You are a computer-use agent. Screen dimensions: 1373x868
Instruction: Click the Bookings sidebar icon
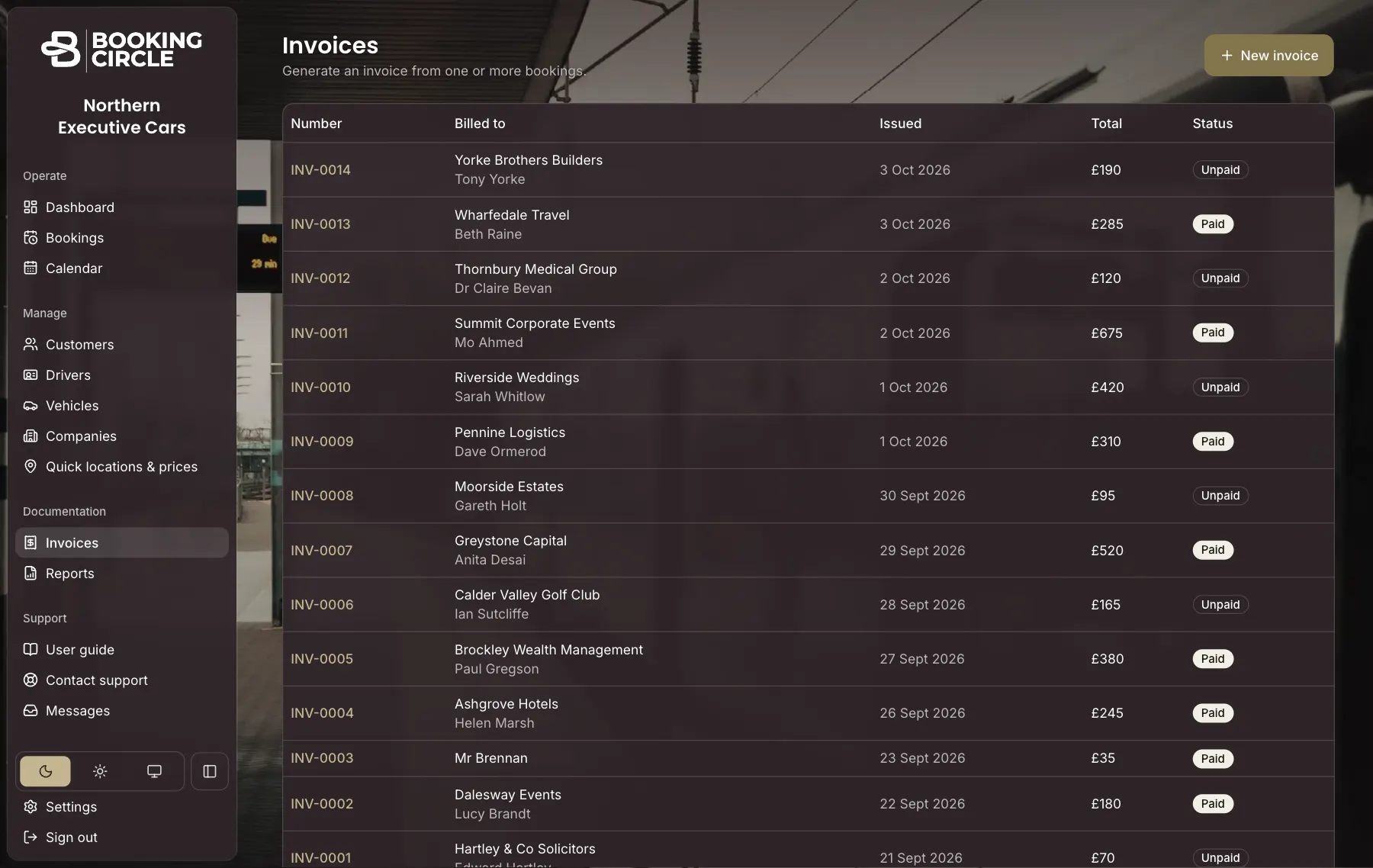point(31,237)
